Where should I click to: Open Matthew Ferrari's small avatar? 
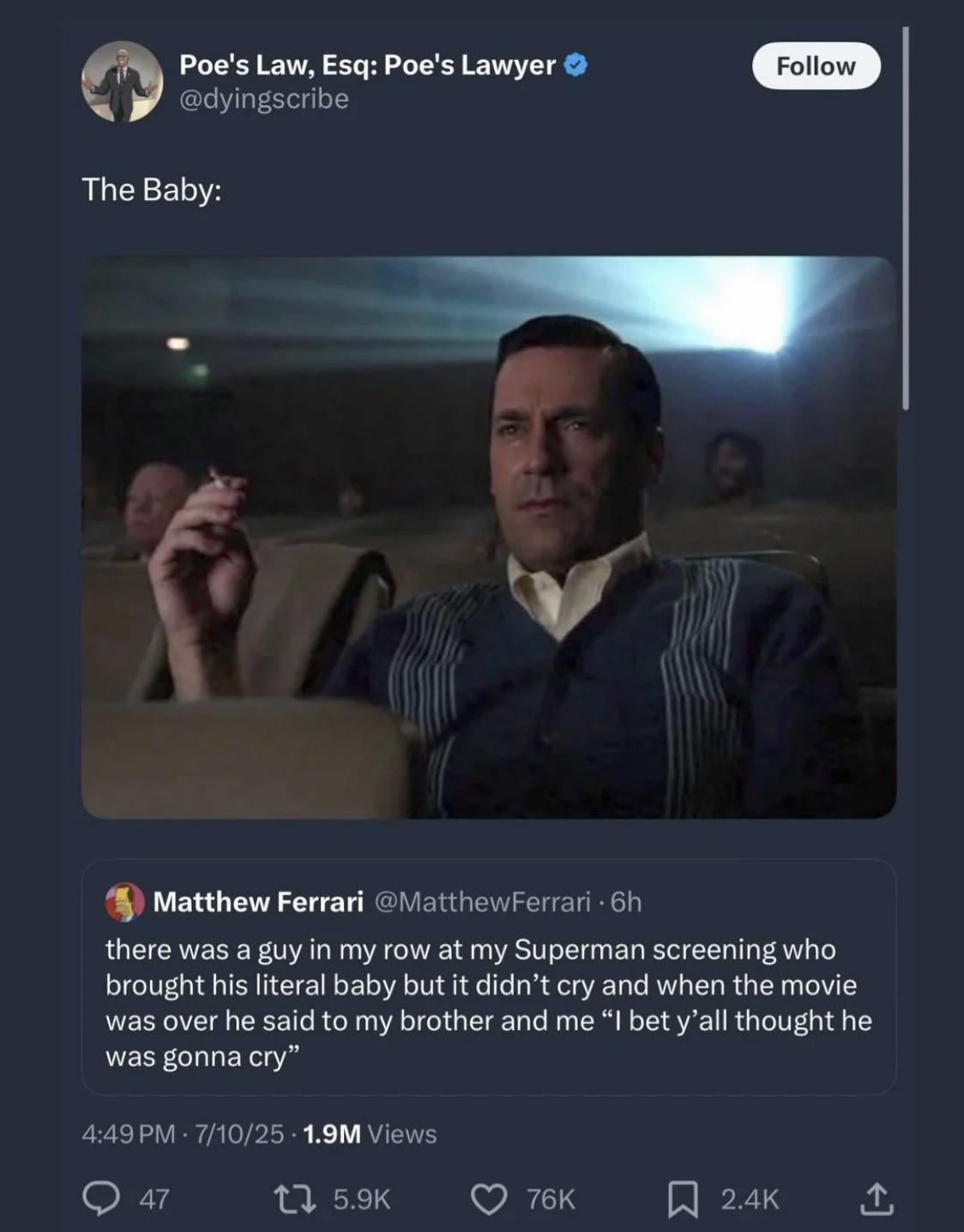(x=124, y=902)
